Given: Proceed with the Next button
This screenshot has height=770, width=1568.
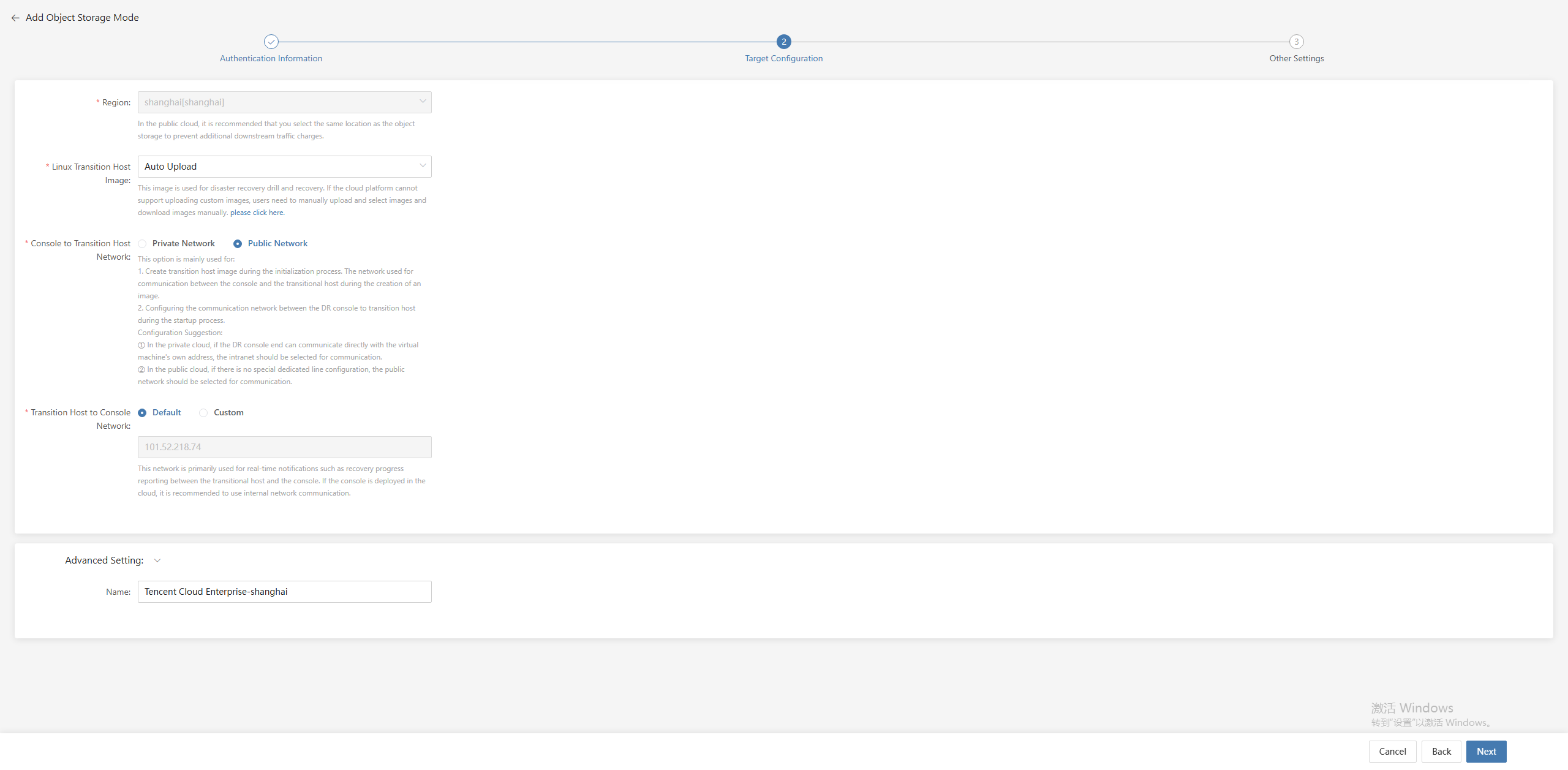Looking at the screenshot, I should [1486, 752].
